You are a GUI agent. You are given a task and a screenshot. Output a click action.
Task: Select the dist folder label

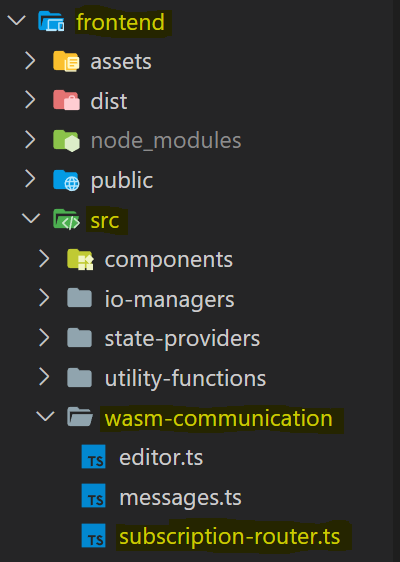coord(109,101)
